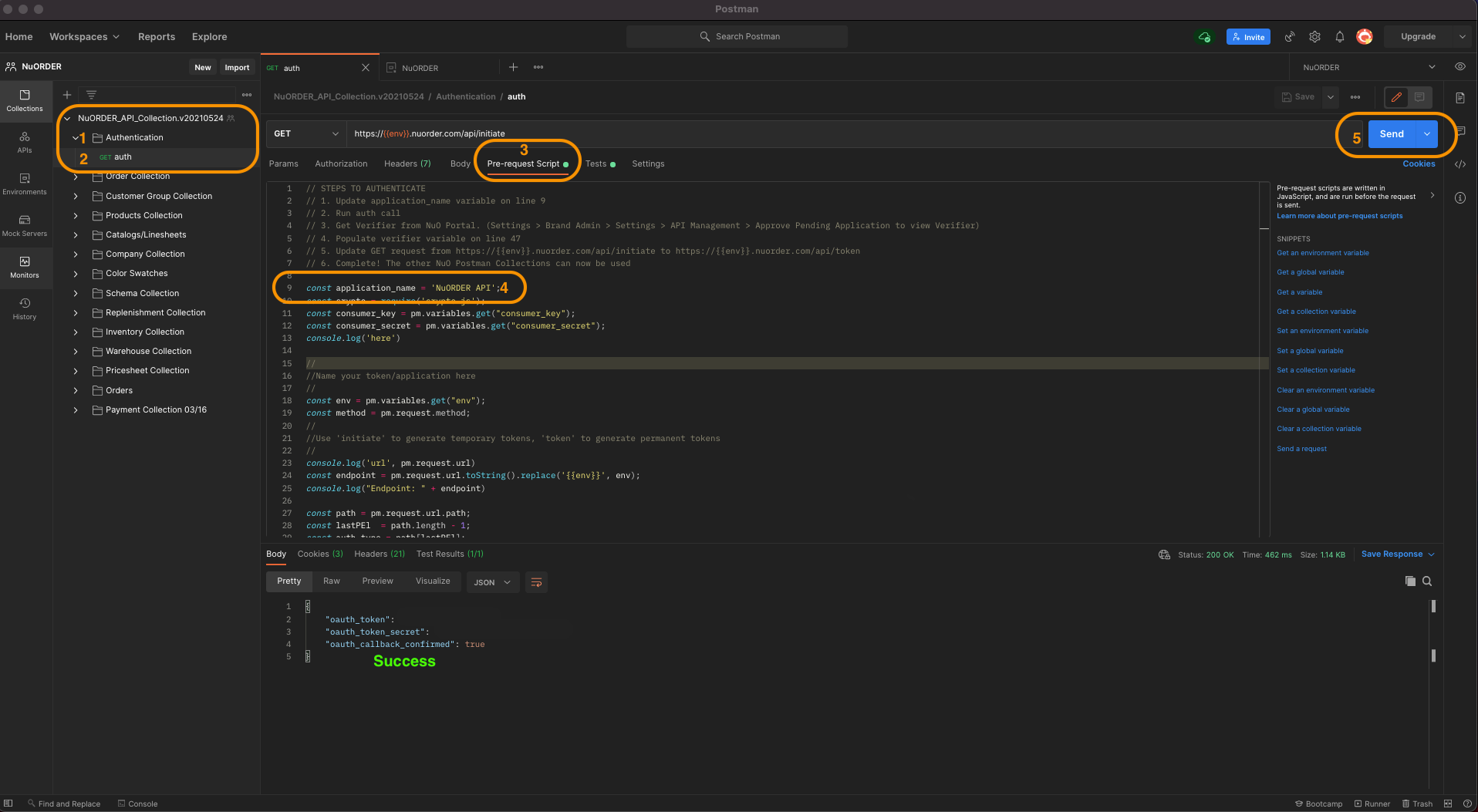Copy the response body to clipboard

point(1410,581)
